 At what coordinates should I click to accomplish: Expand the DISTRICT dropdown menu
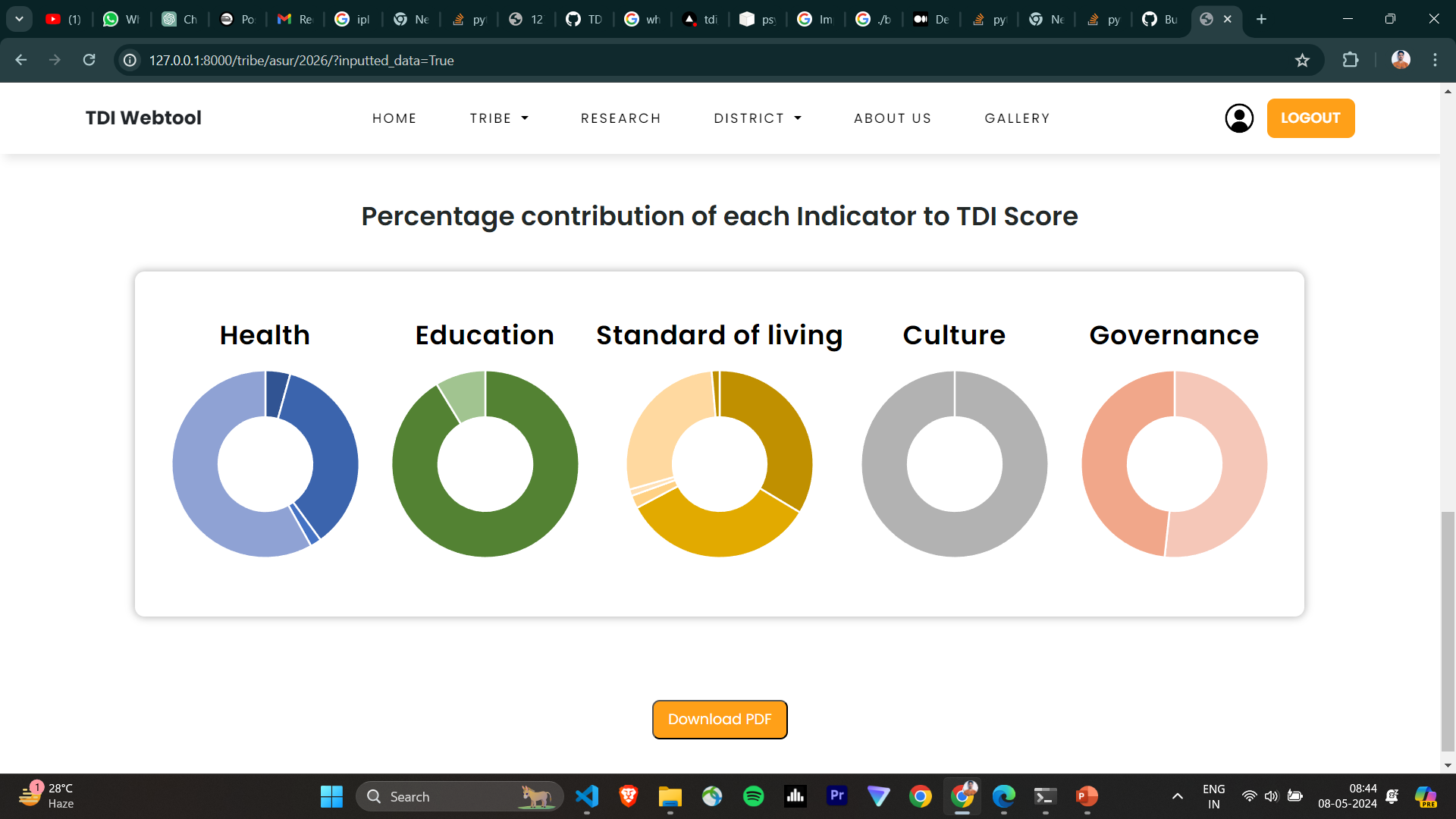coord(757,118)
